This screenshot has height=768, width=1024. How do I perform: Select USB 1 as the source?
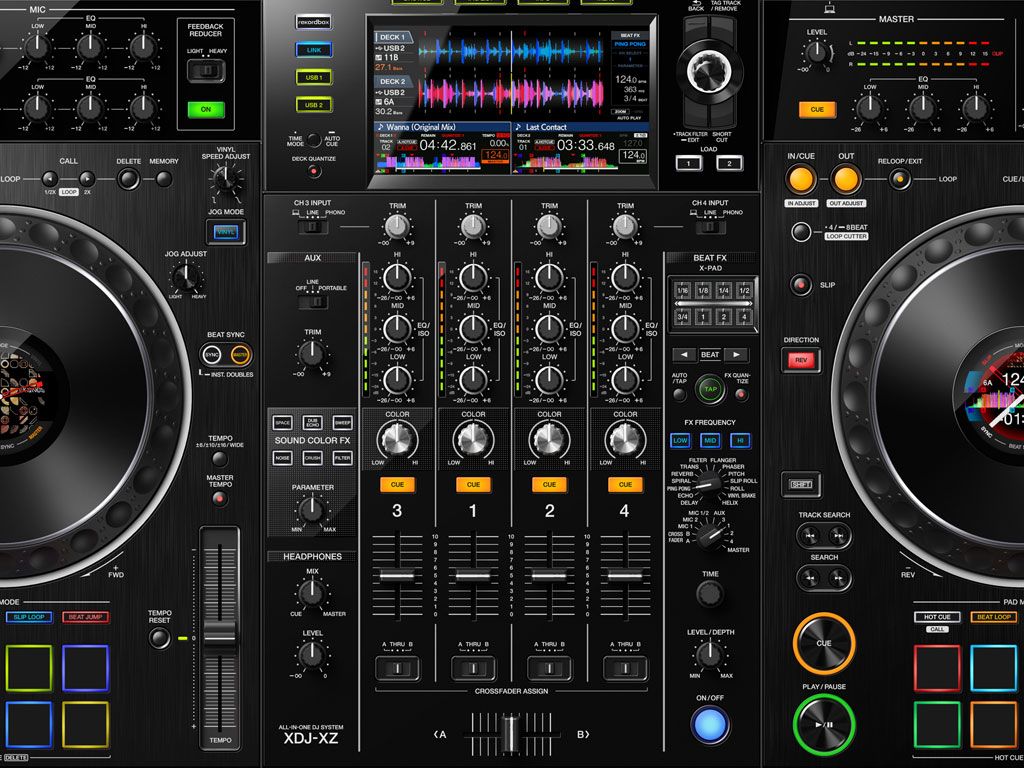click(311, 76)
